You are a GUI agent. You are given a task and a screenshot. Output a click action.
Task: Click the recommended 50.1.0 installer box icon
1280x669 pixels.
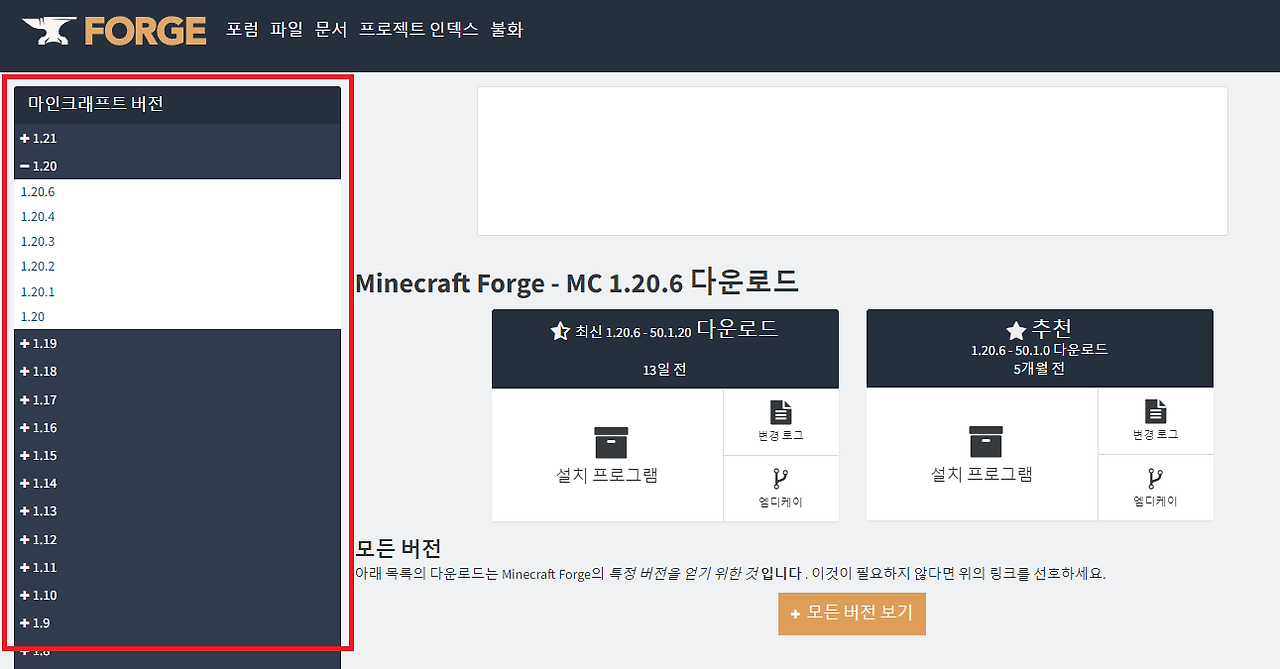985,442
